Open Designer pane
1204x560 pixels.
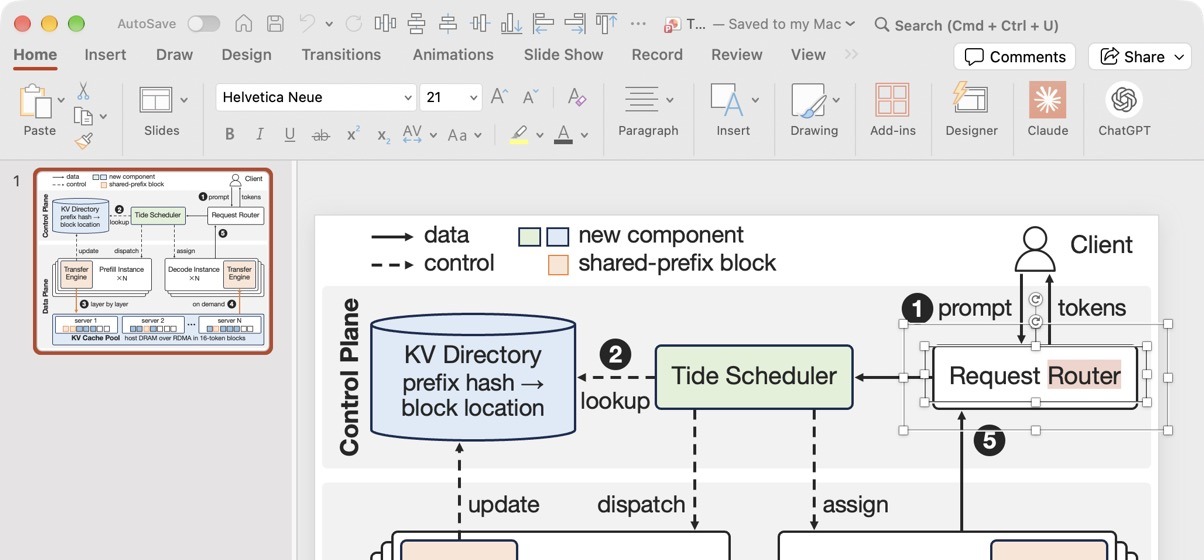(971, 111)
